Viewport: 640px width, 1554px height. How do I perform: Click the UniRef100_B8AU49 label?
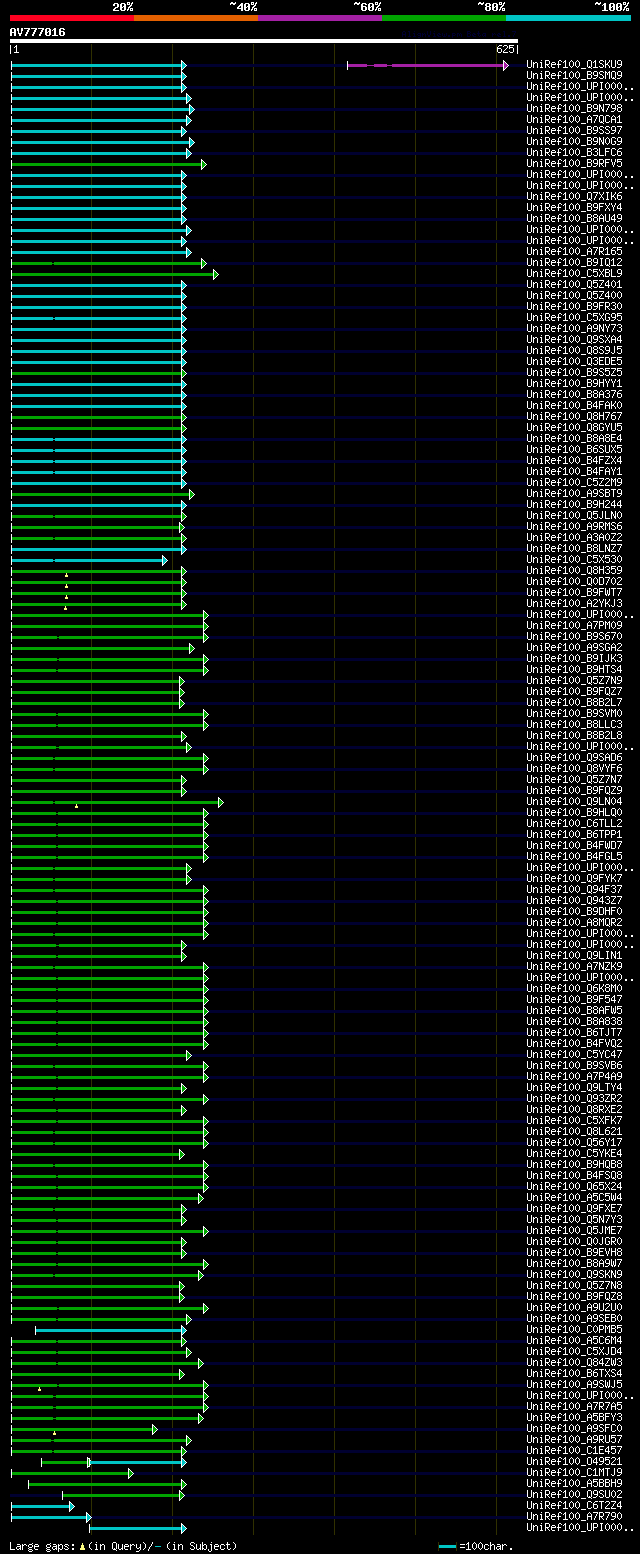tap(574, 218)
